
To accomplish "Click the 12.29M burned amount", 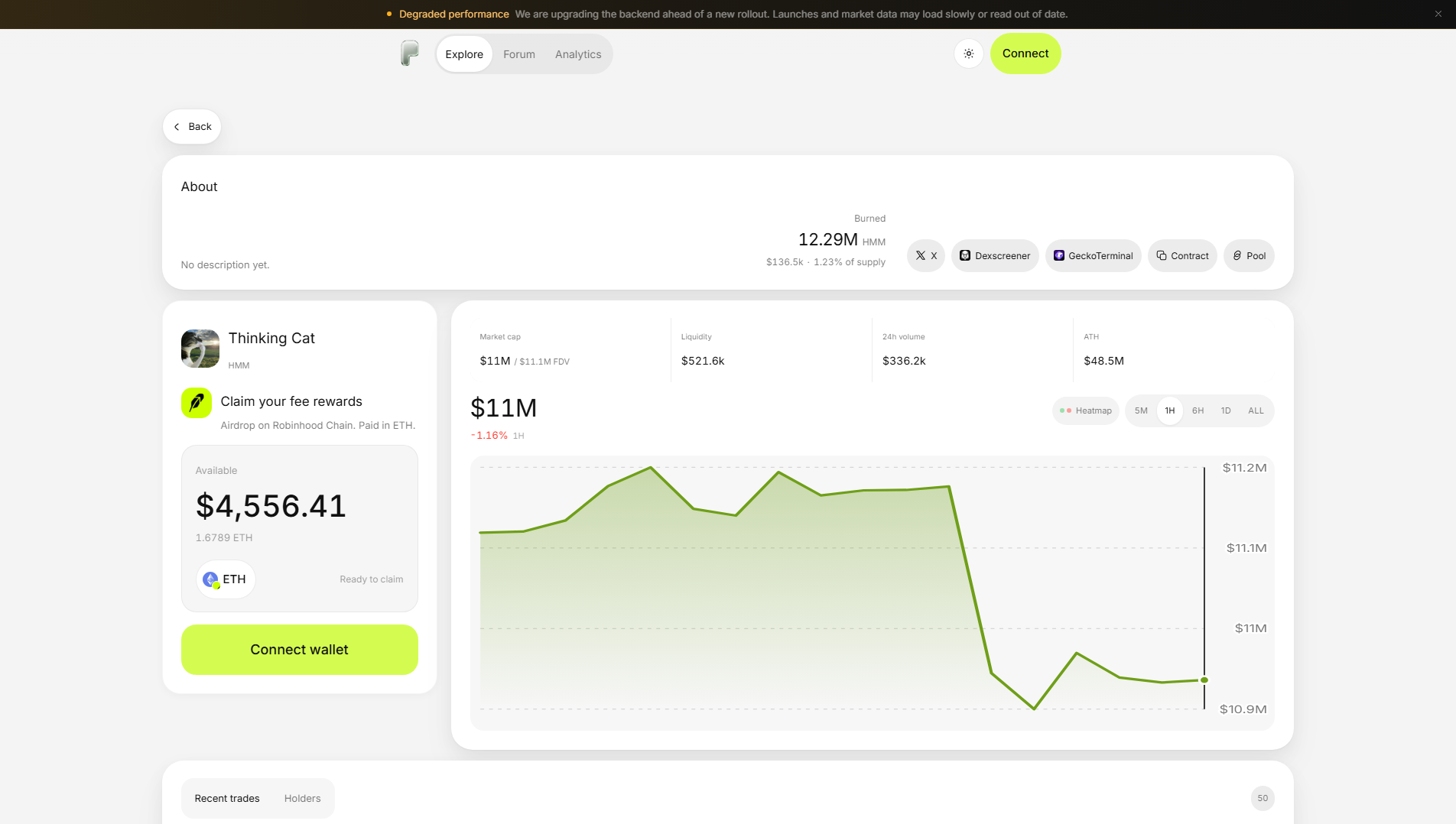I will tap(828, 239).
